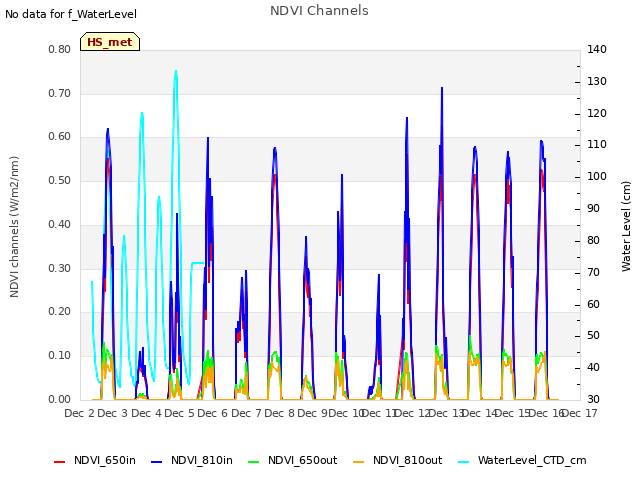The image size is (640, 480).
Task: Click the Dec 17 date label
Action: coord(580,413)
